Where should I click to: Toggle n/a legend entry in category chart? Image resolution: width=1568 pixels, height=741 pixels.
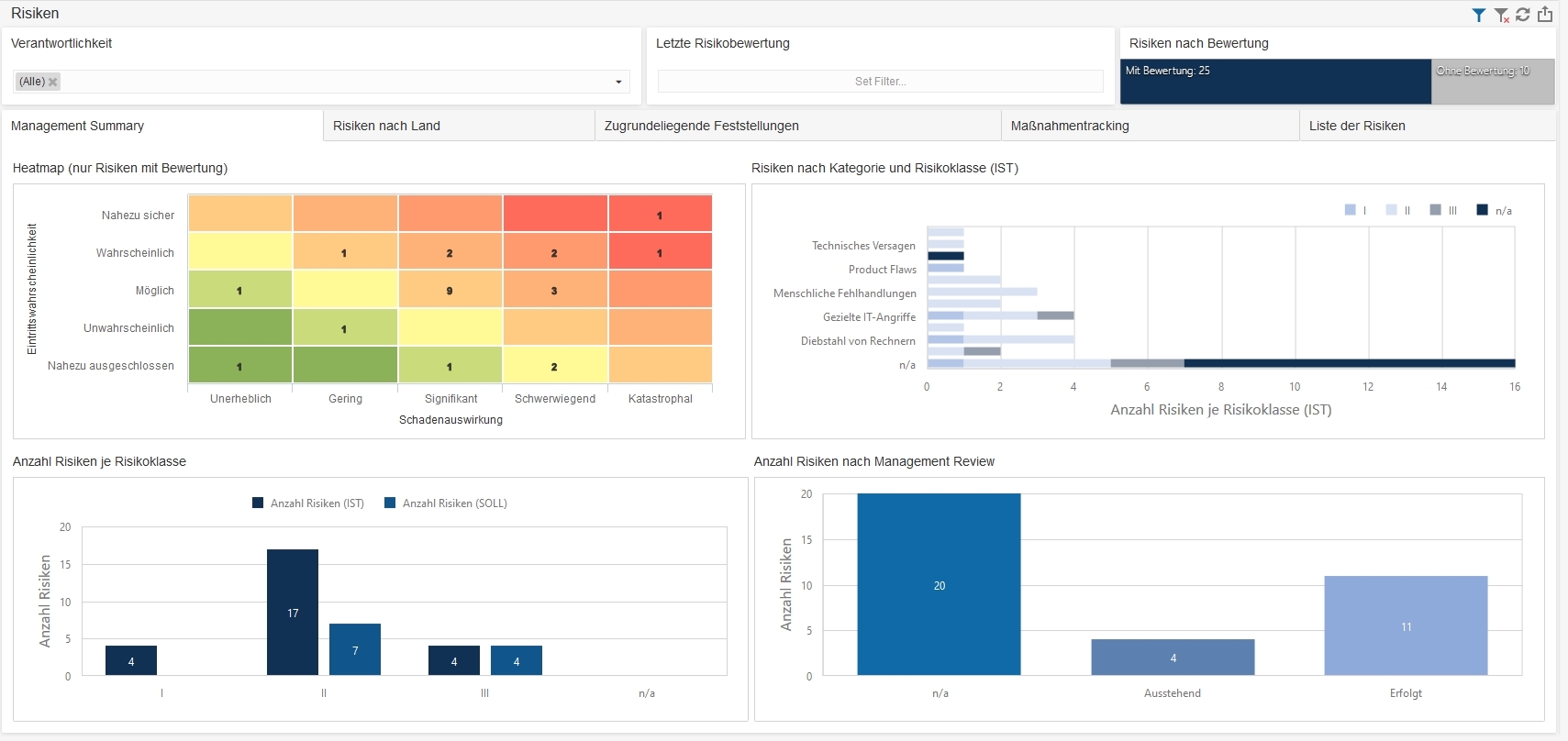point(1494,210)
